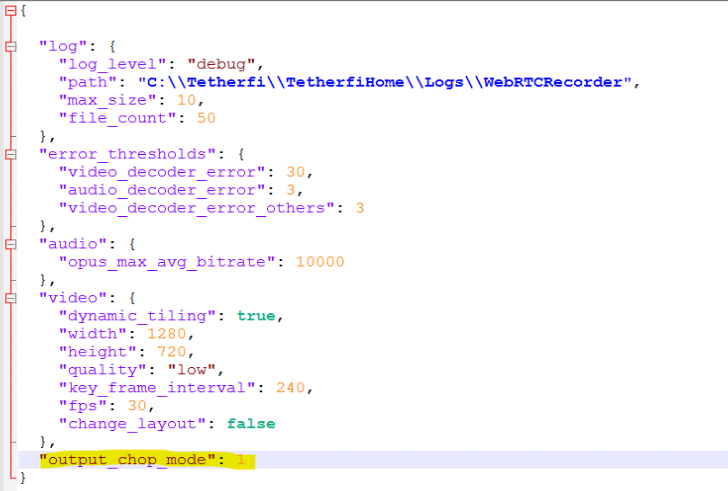Click the "video_decoder_error_others" key
728x491 pixels.
click(197, 208)
